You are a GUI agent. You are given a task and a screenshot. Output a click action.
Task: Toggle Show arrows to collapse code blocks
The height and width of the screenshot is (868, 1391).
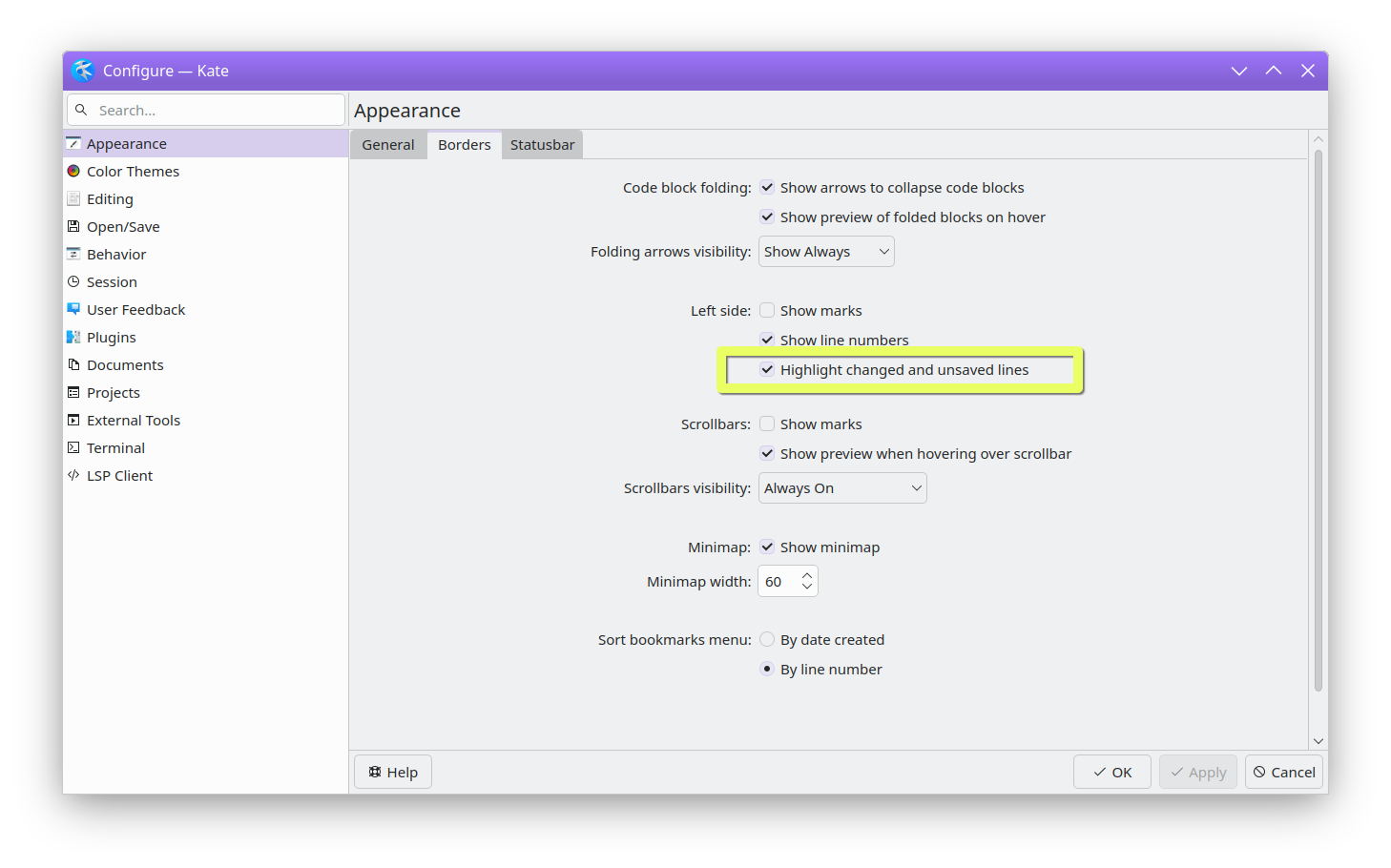(x=767, y=187)
